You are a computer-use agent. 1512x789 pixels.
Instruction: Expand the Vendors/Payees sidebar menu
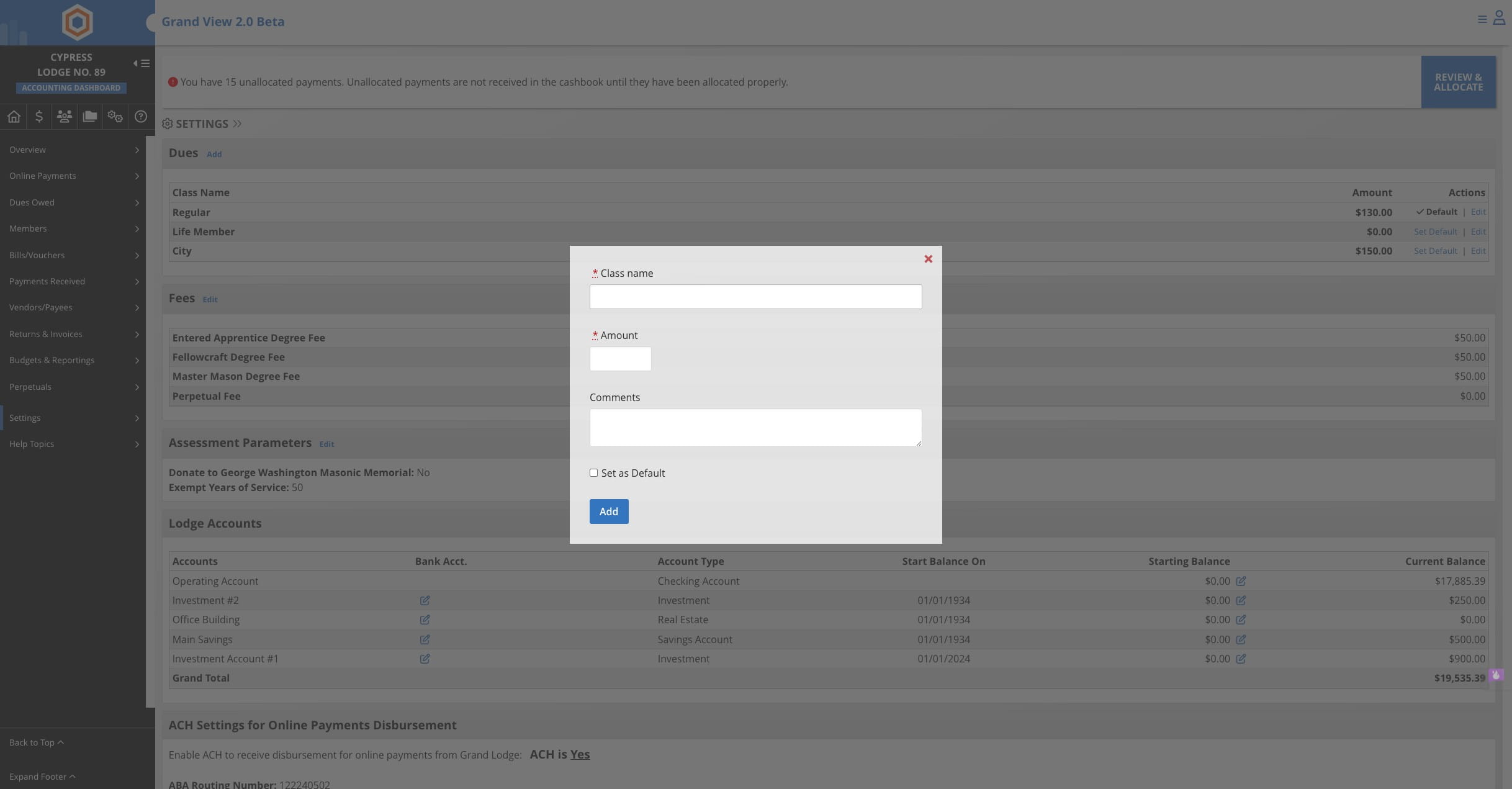[73, 307]
